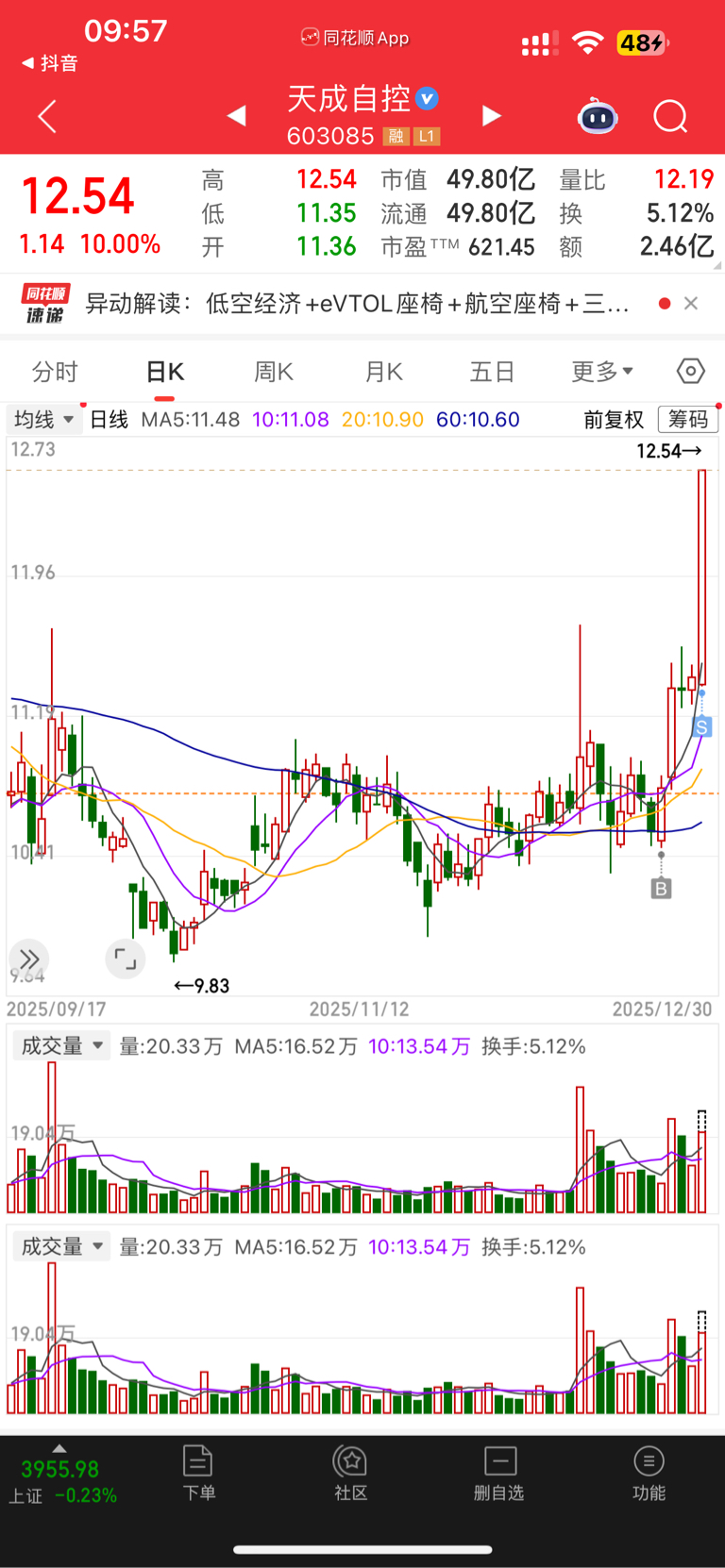This screenshot has width=725, height=1568.
Task: Return to 抖音 app via back link
Action: pyautogui.click(x=49, y=63)
